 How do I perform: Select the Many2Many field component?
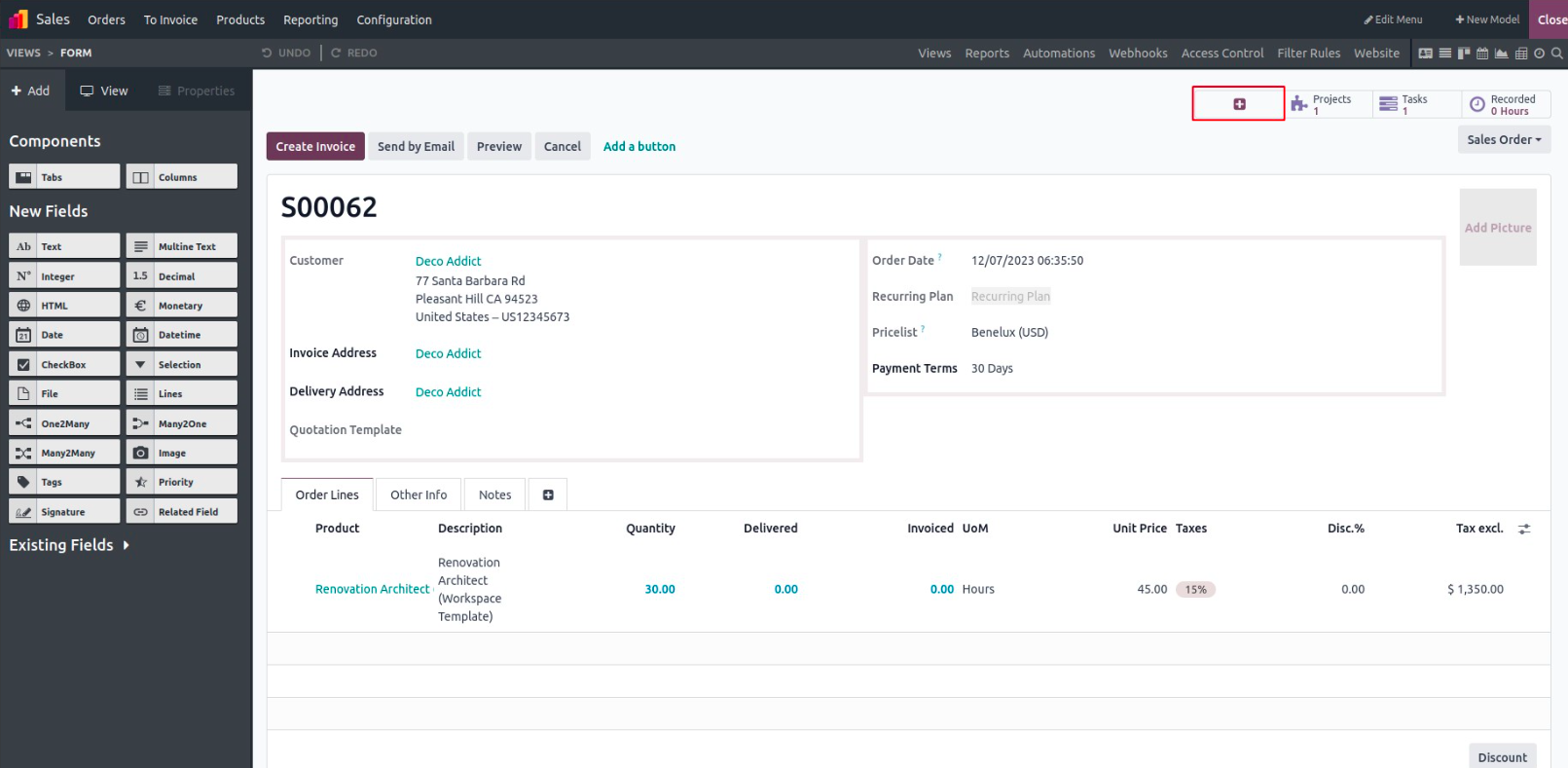click(x=64, y=454)
